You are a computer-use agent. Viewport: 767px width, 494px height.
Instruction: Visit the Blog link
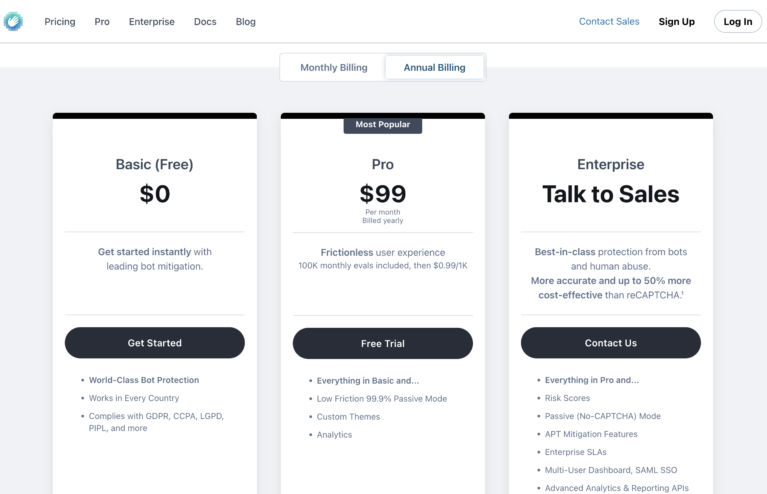coord(246,22)
